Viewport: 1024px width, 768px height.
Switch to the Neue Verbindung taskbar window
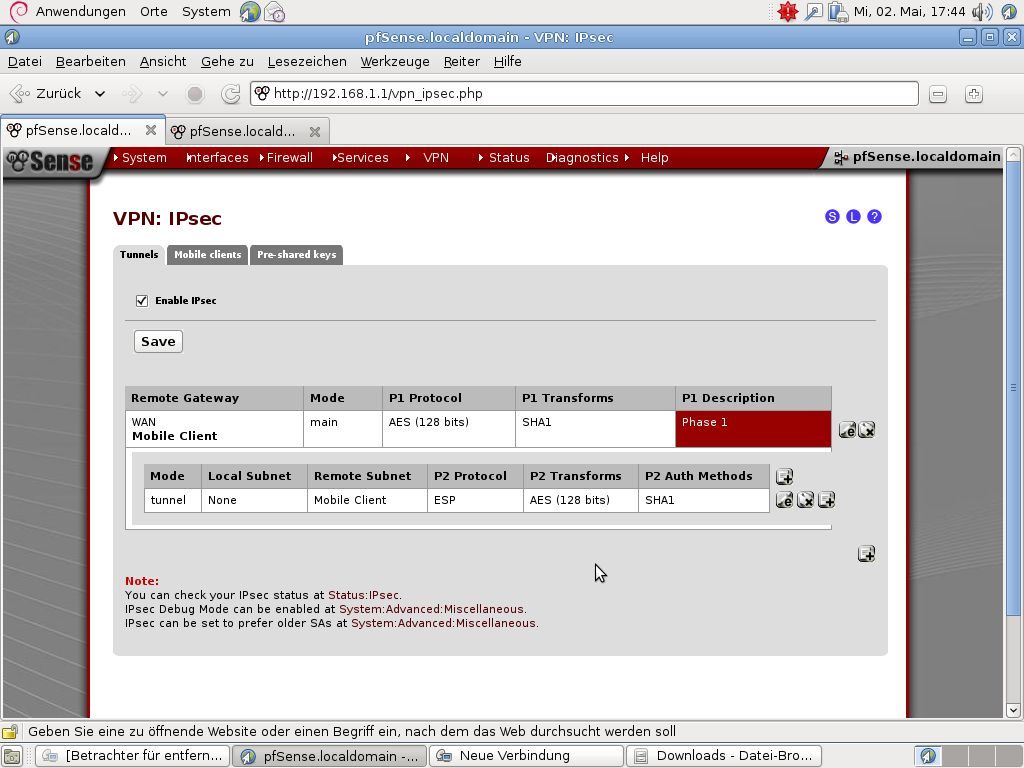coord(526,756)
